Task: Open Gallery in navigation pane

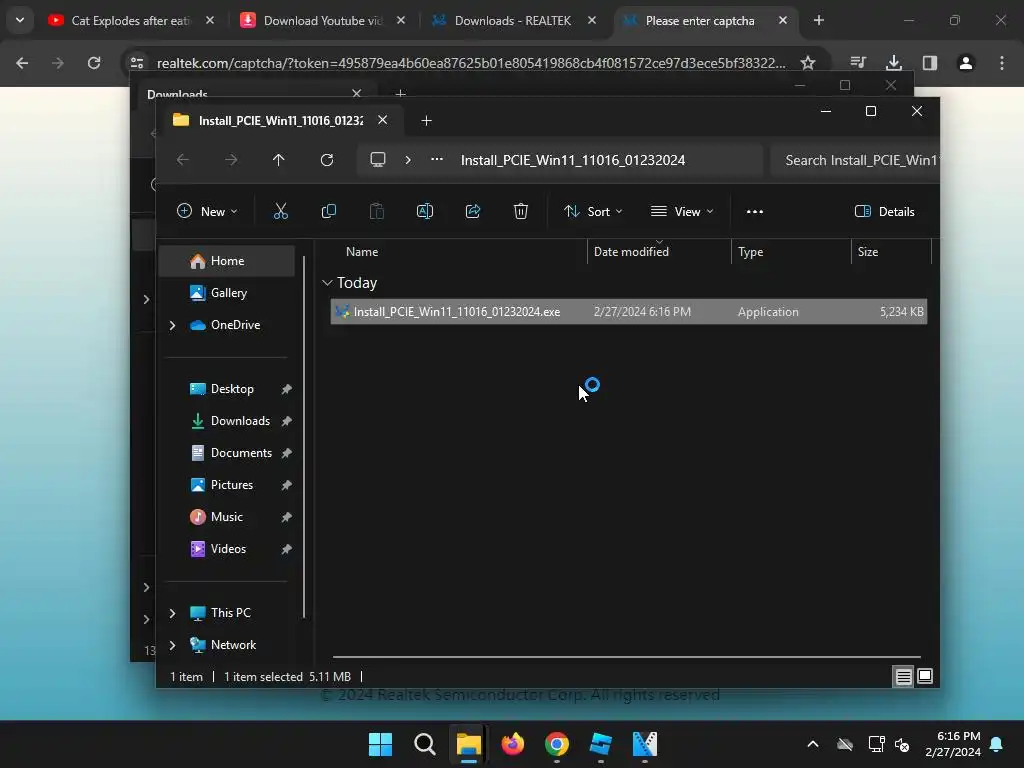Action: click(227, 293)
